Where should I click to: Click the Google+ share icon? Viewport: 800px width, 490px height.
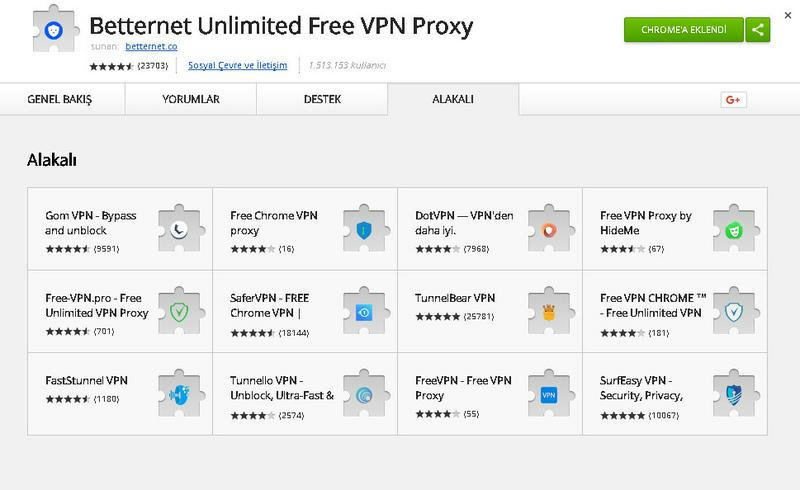[x=733, y=100]
